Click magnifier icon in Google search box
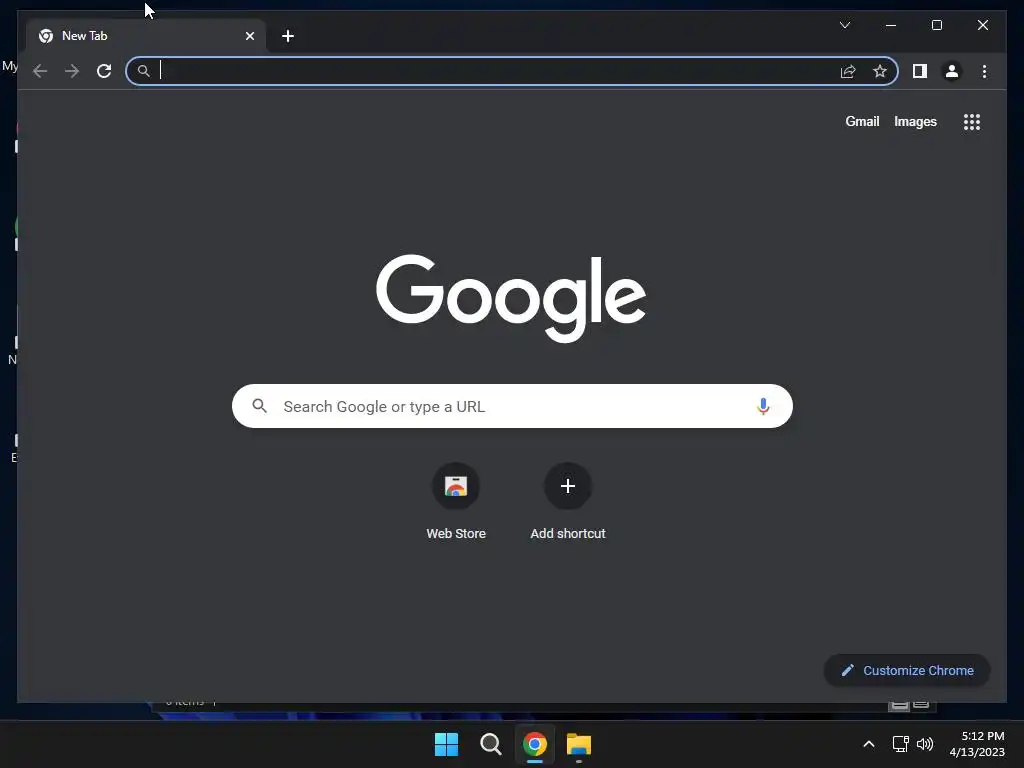 [x=260, y=406]
